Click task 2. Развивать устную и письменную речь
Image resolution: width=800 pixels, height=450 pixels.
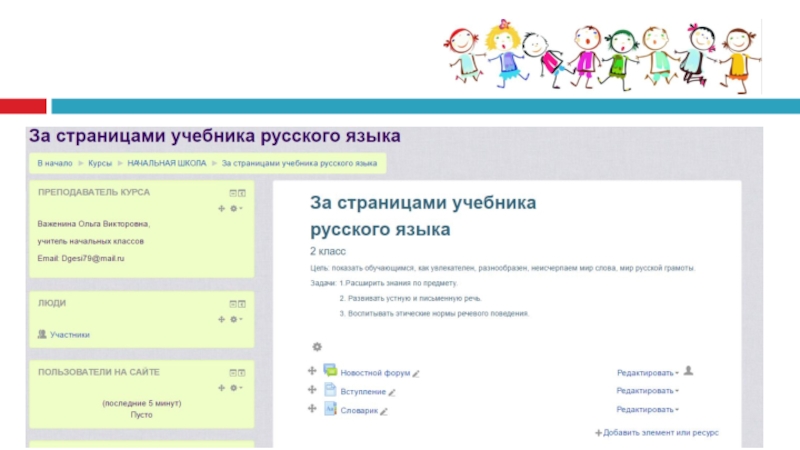point(410,298)
